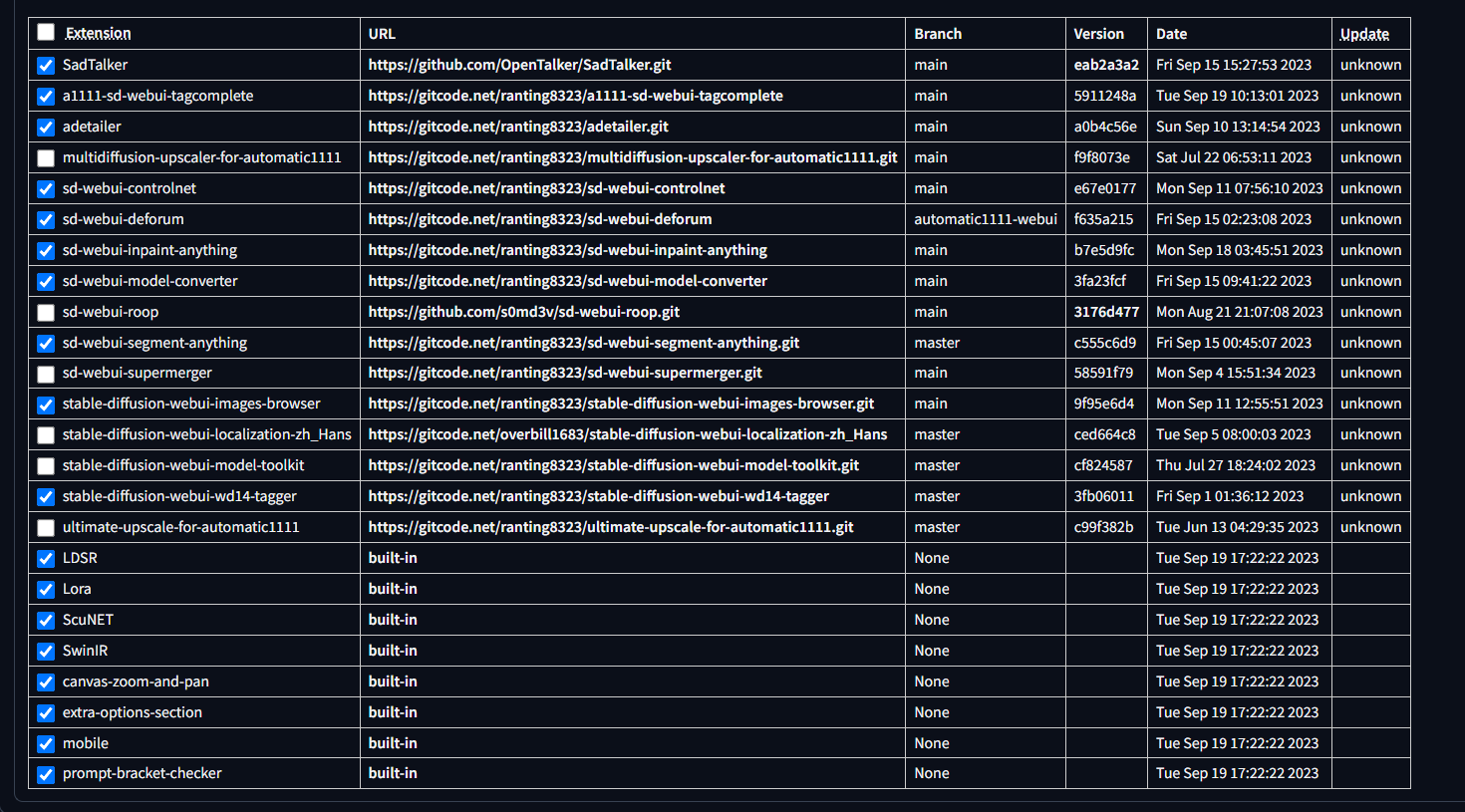The width and height of the screenshot is (1465, 812).
Task: Toggle the select-all checkbox in the header
Action: tap(46, 32)
